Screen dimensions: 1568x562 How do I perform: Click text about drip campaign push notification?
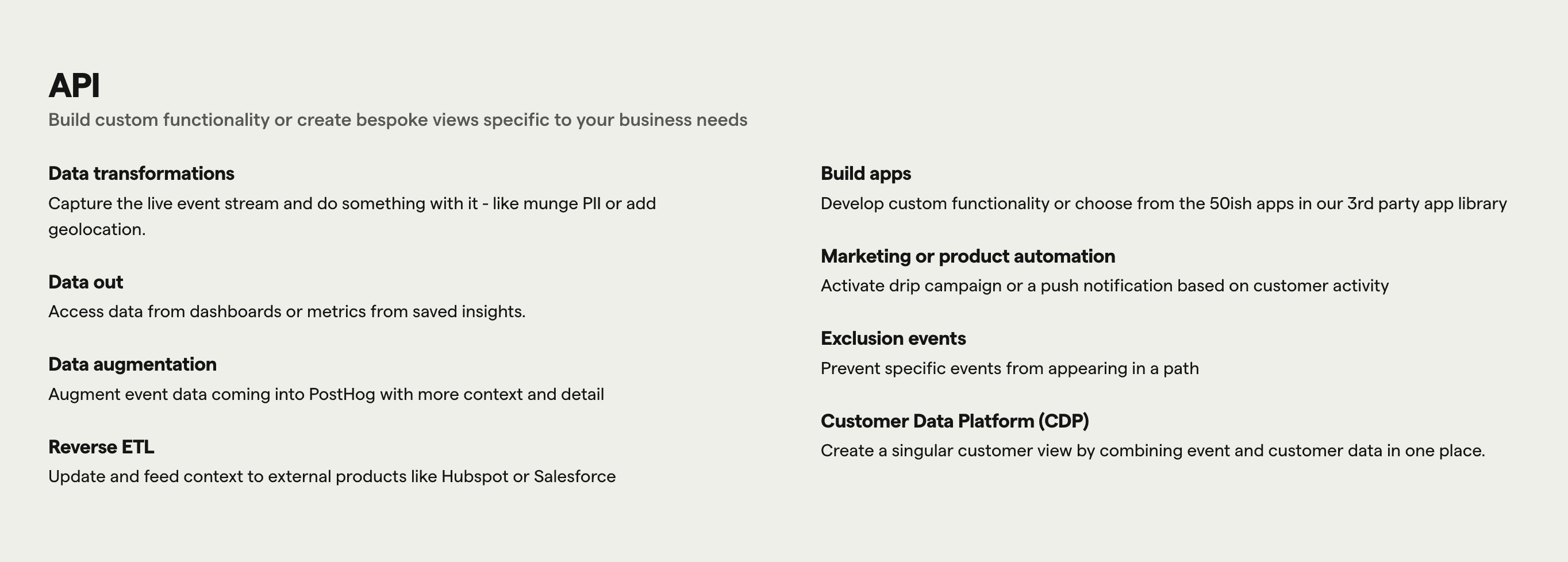click(1105, 286)
